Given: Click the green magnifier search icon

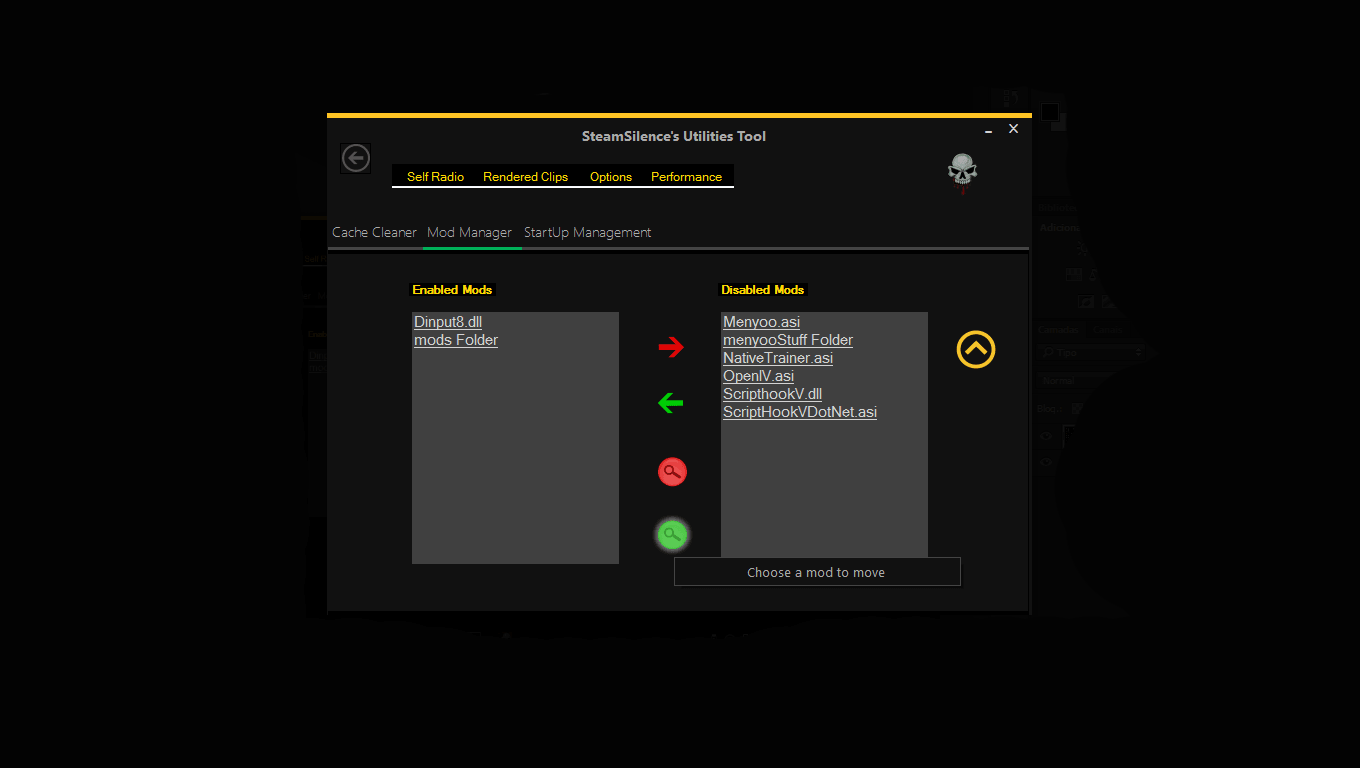Looking at the screenshot, I should click(672, 535).
